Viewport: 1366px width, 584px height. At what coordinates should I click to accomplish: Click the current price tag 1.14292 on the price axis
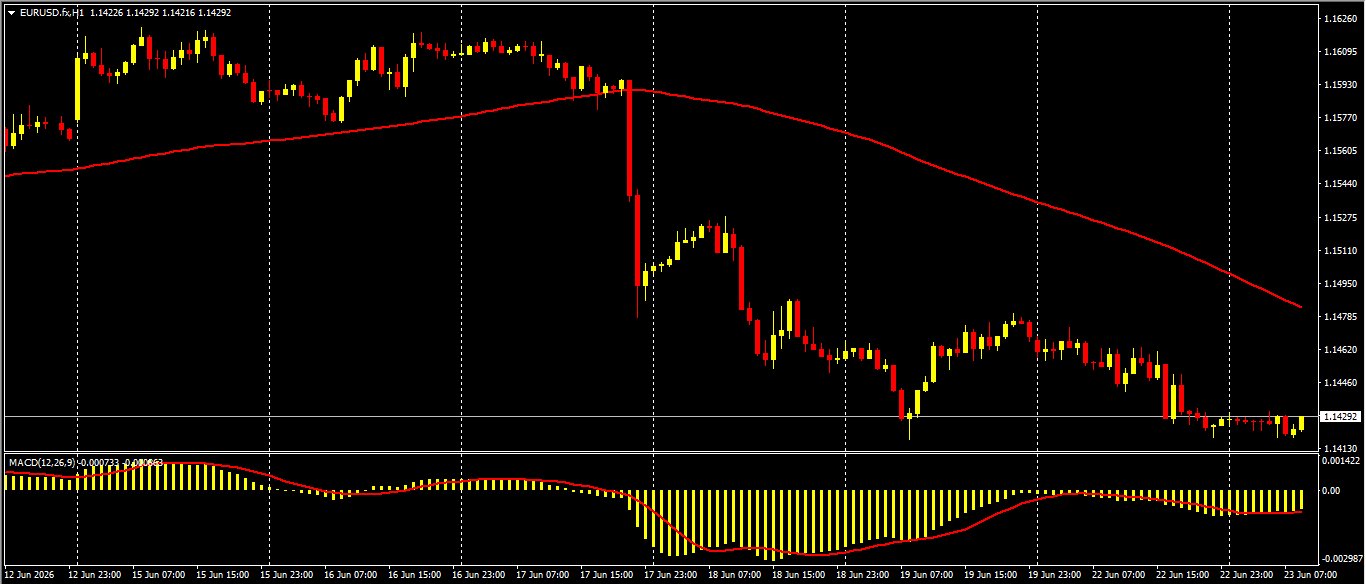(1340, 416)
